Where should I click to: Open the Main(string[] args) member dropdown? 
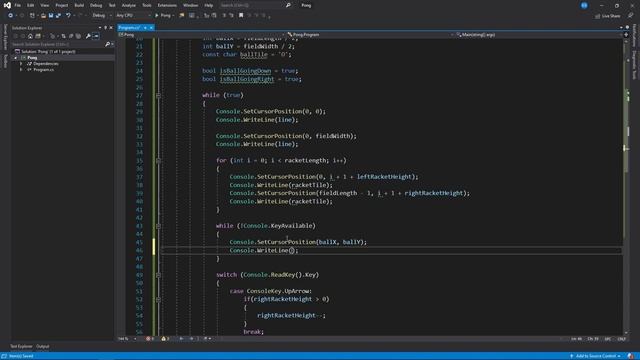pyautogui.click(x=539, y=35)
